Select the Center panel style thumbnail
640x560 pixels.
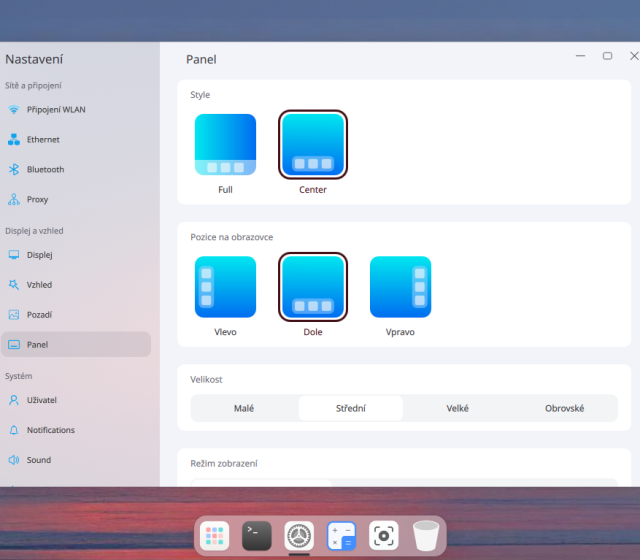313,145
